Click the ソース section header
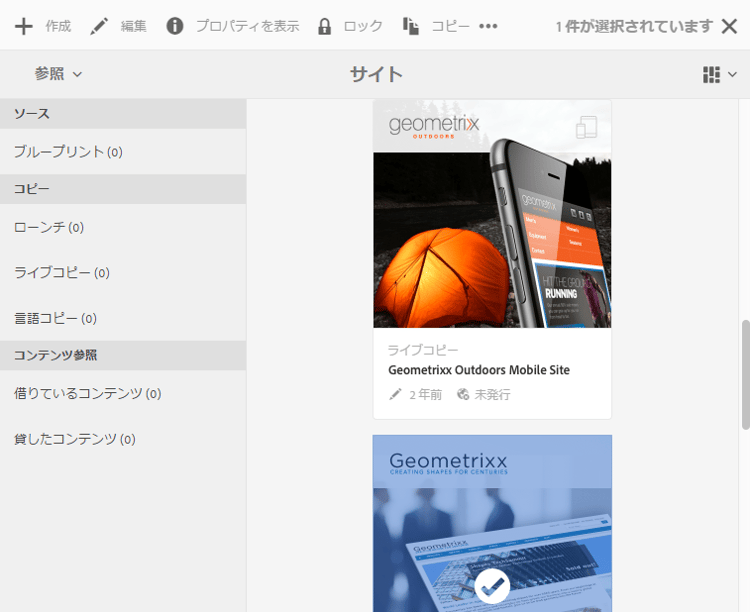The height and width of the screenshot is (612, 750). click(123, 114)
